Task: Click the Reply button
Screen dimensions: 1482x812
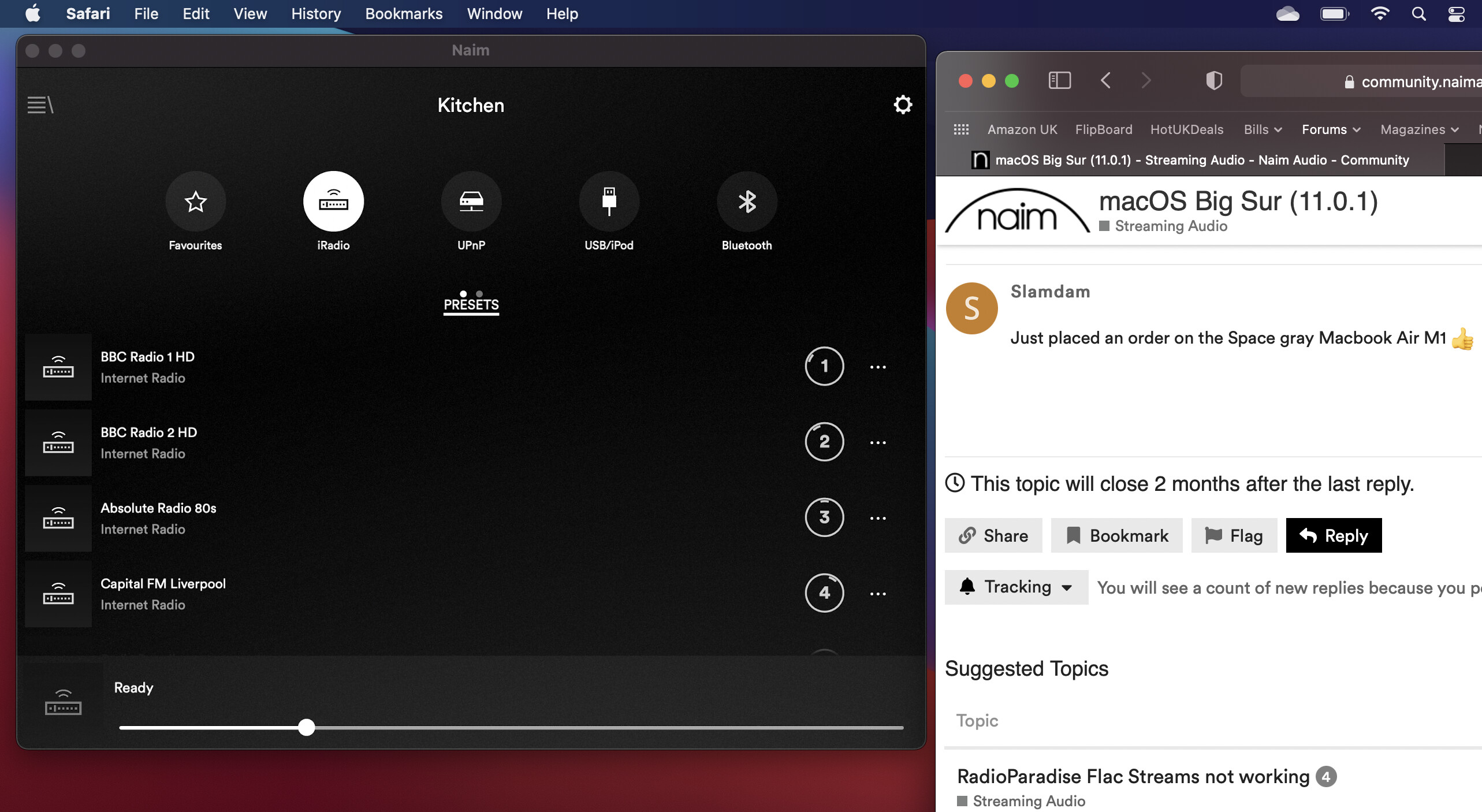Action: pos(1334,535)
